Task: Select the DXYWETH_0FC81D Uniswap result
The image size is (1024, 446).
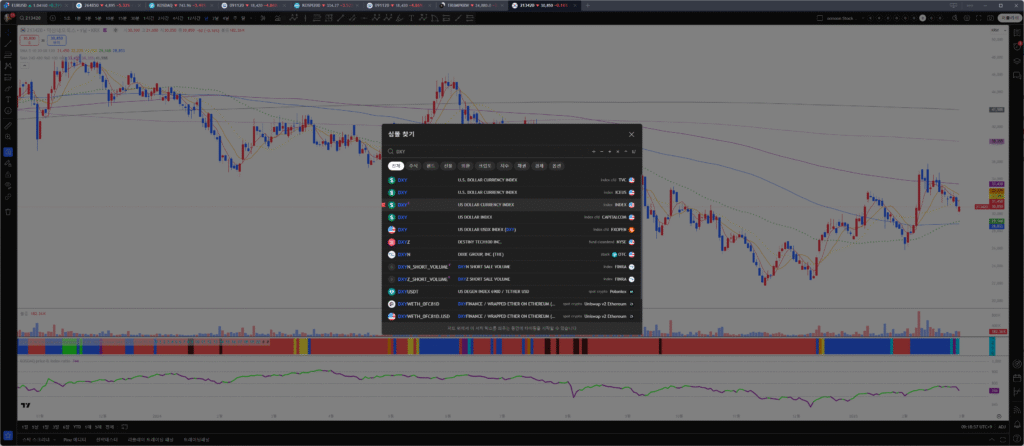Action: (511, 304)
